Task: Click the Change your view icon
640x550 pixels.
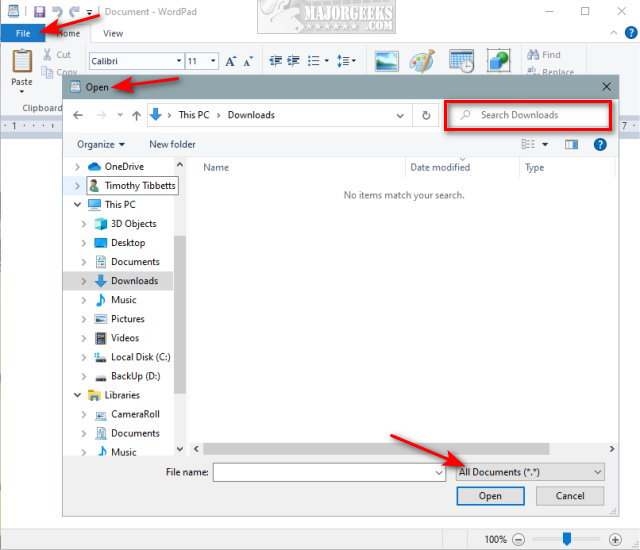Action: coord(528,144)
